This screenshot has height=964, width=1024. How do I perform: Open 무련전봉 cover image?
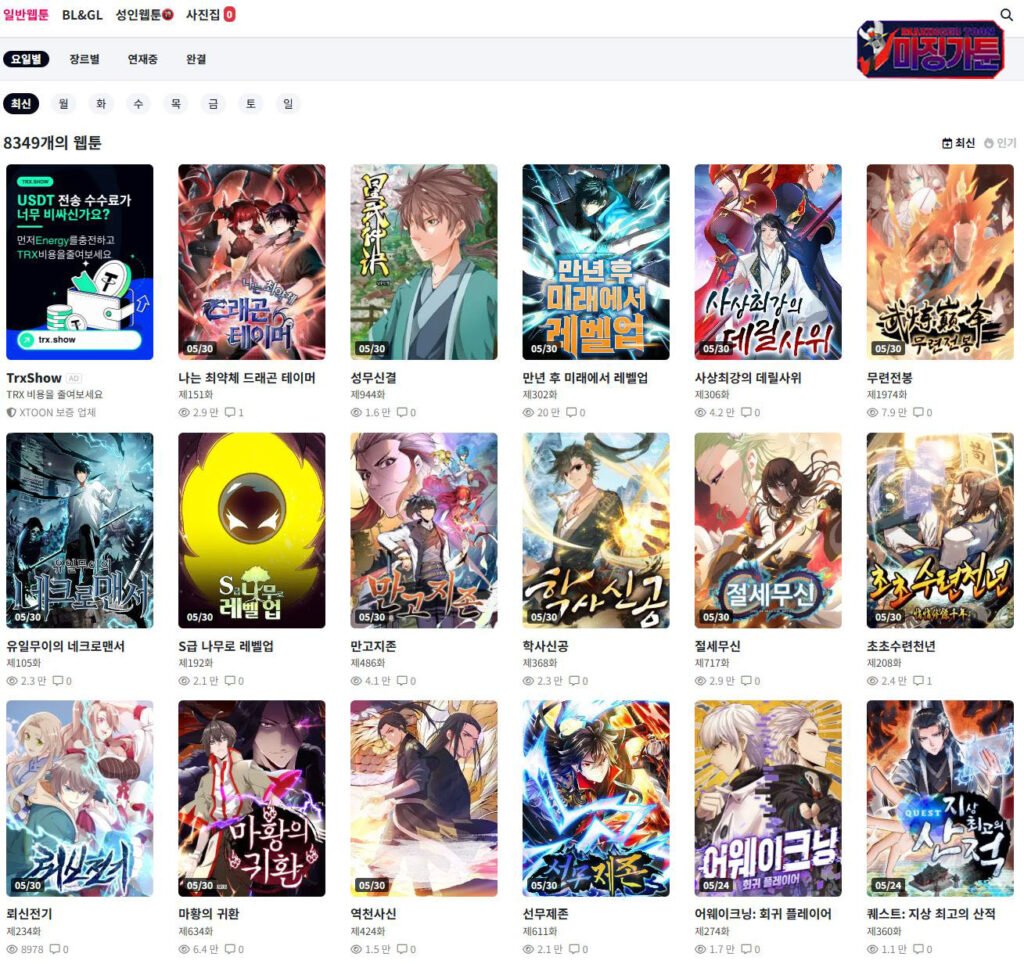[x=940, y=262]
